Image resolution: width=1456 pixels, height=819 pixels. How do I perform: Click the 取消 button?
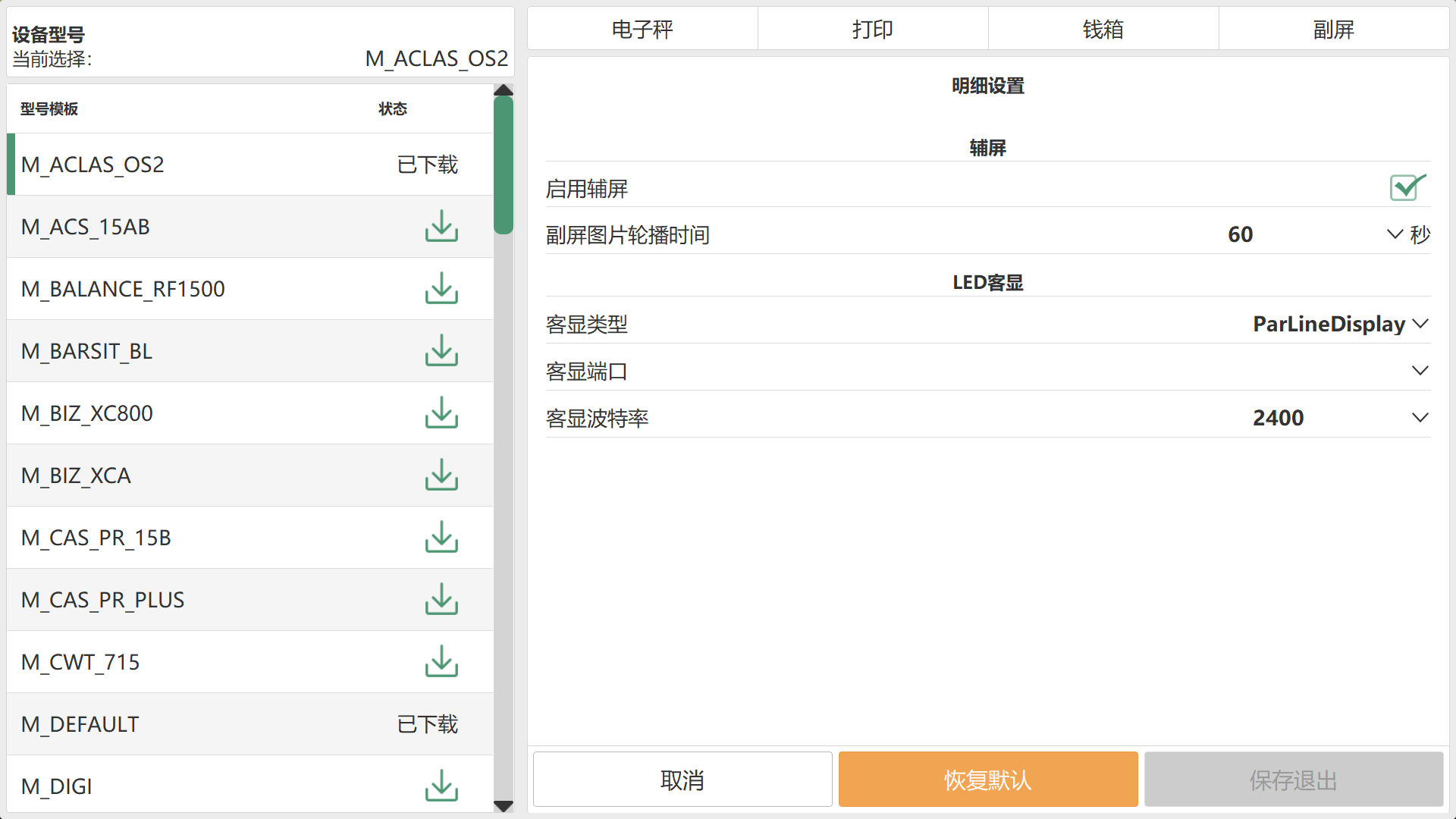click(x=682, y=780)
